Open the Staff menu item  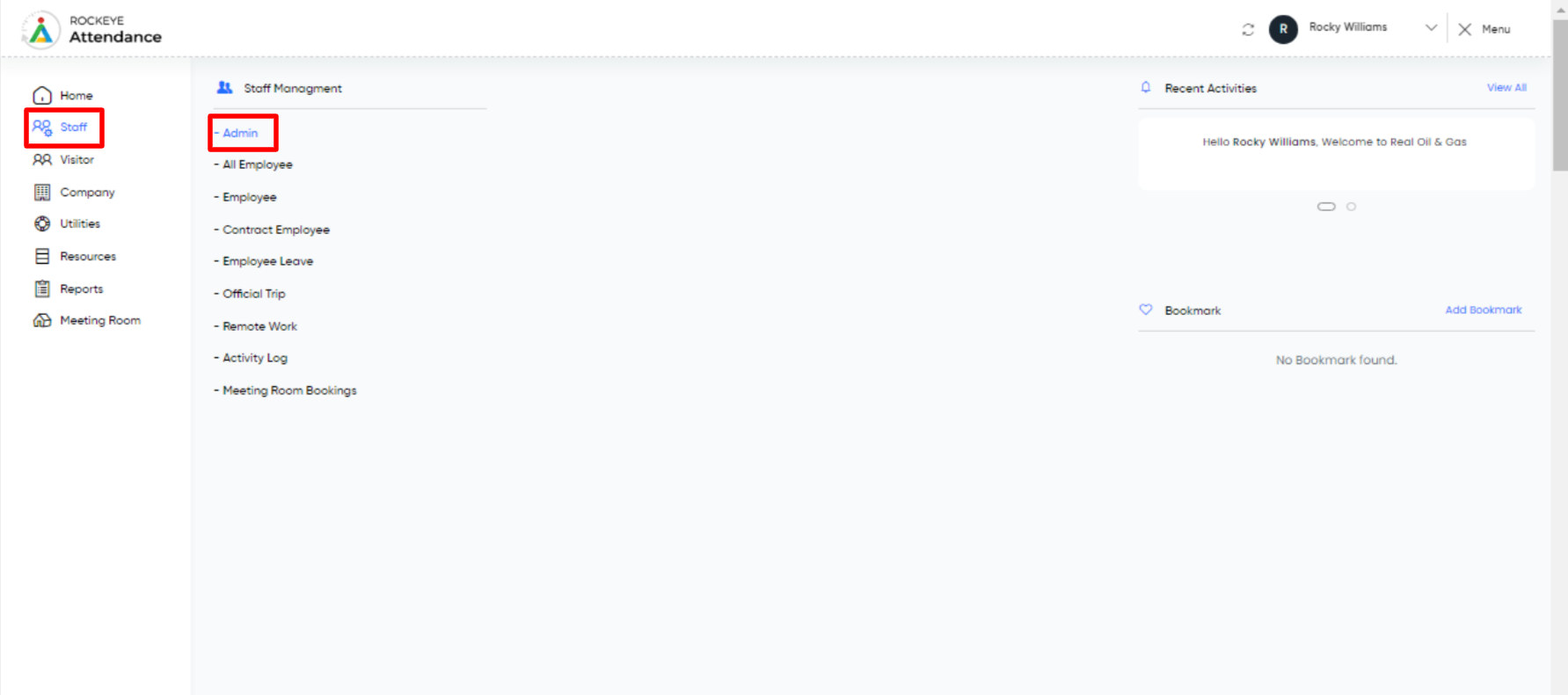(64, 128)
